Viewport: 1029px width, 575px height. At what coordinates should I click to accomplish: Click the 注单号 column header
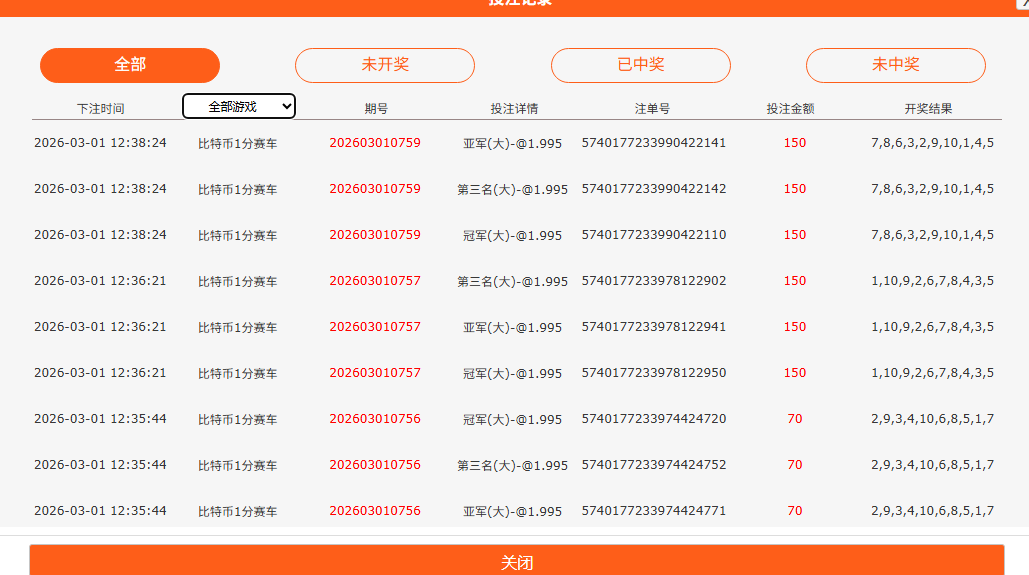pos(653,108)
